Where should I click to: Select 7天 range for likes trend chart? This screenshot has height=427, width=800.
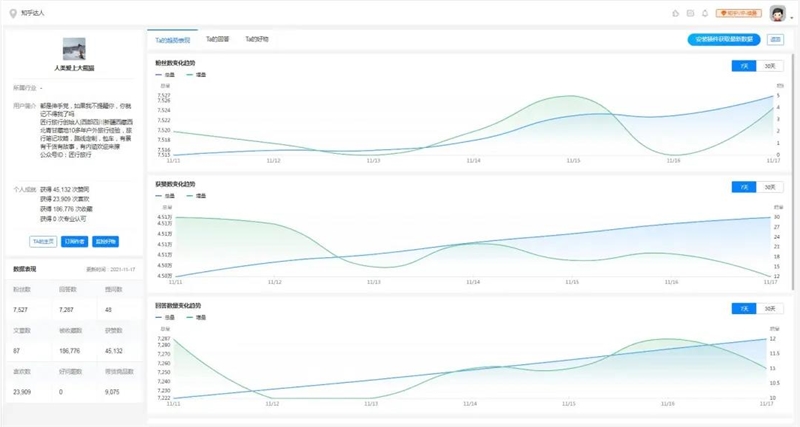pos(743,187)
